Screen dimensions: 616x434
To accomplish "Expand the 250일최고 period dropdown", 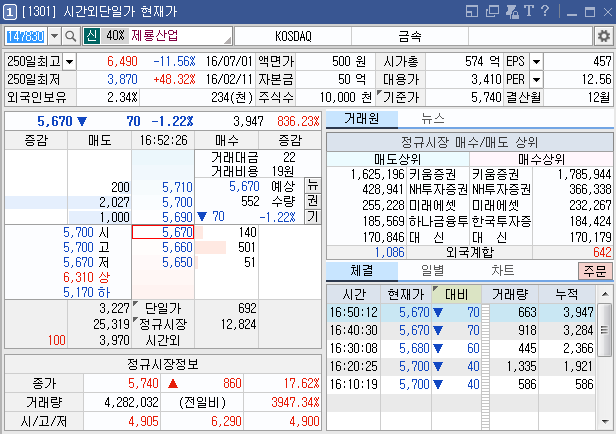I will pyautogui.click(x=69, y=62).
